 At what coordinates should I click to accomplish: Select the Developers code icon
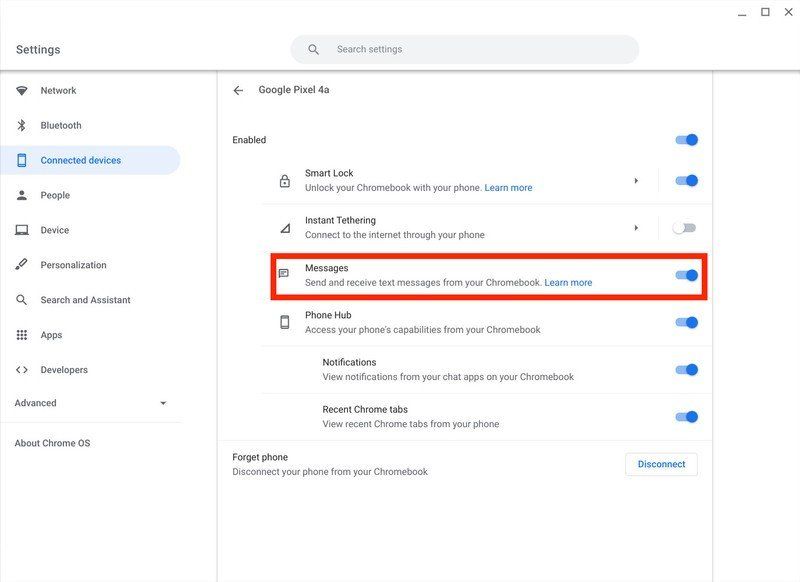[x=23, y=369]
